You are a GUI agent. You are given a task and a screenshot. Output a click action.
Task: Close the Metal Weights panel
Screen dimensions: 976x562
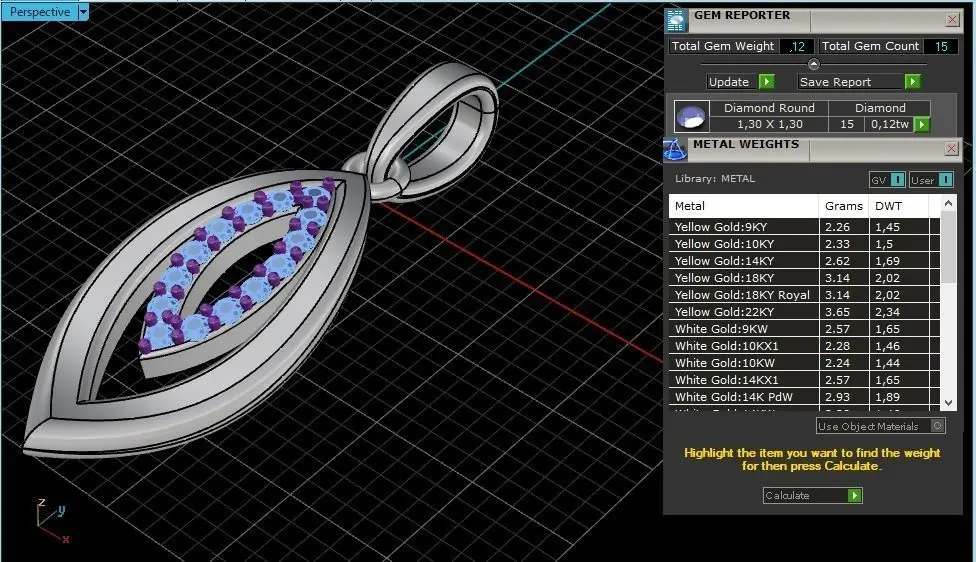[x=951, y=148]
